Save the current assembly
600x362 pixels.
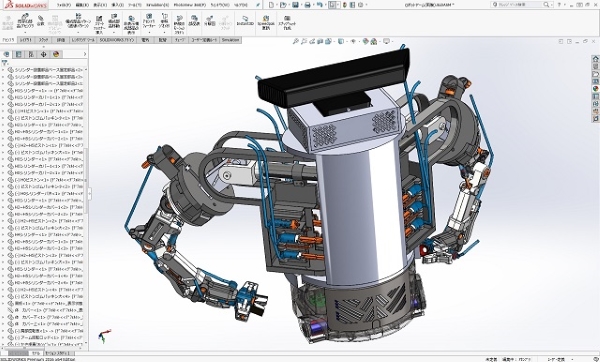[x=295, y=5]
